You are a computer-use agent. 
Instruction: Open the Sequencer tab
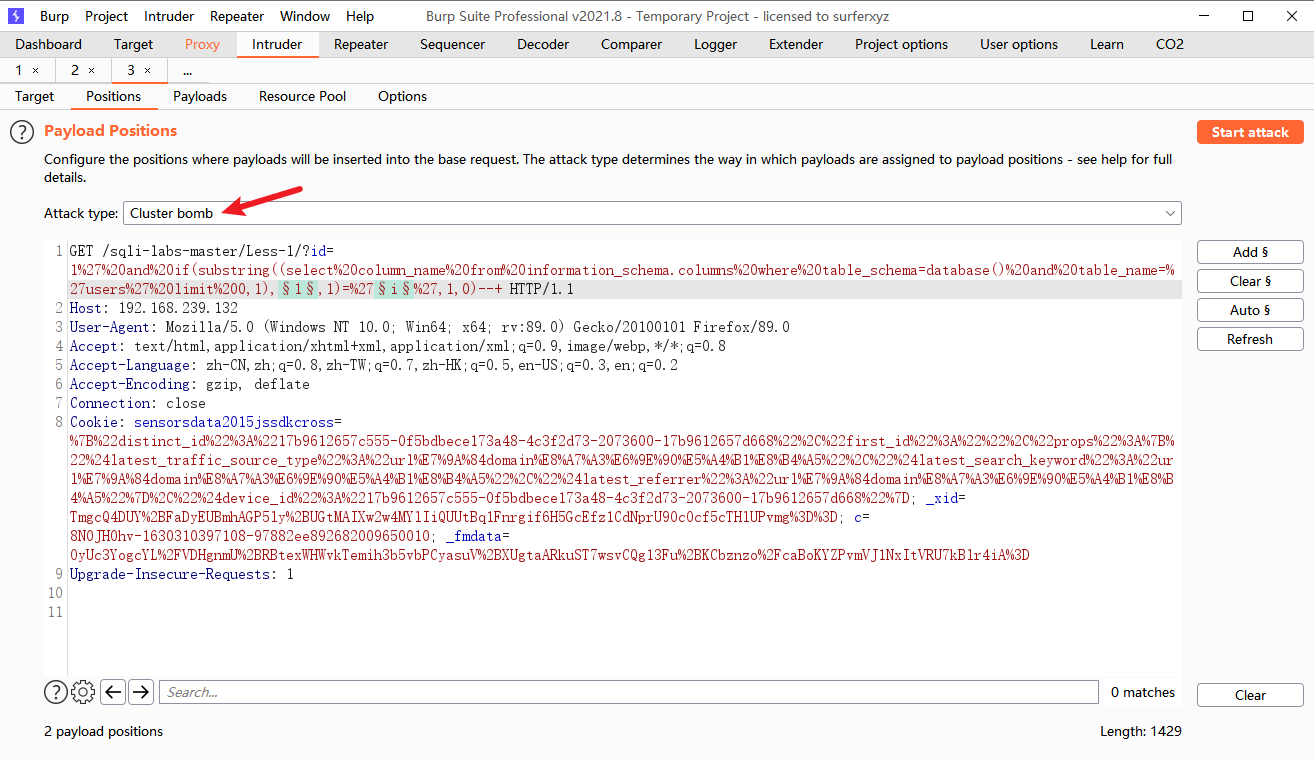453,44
